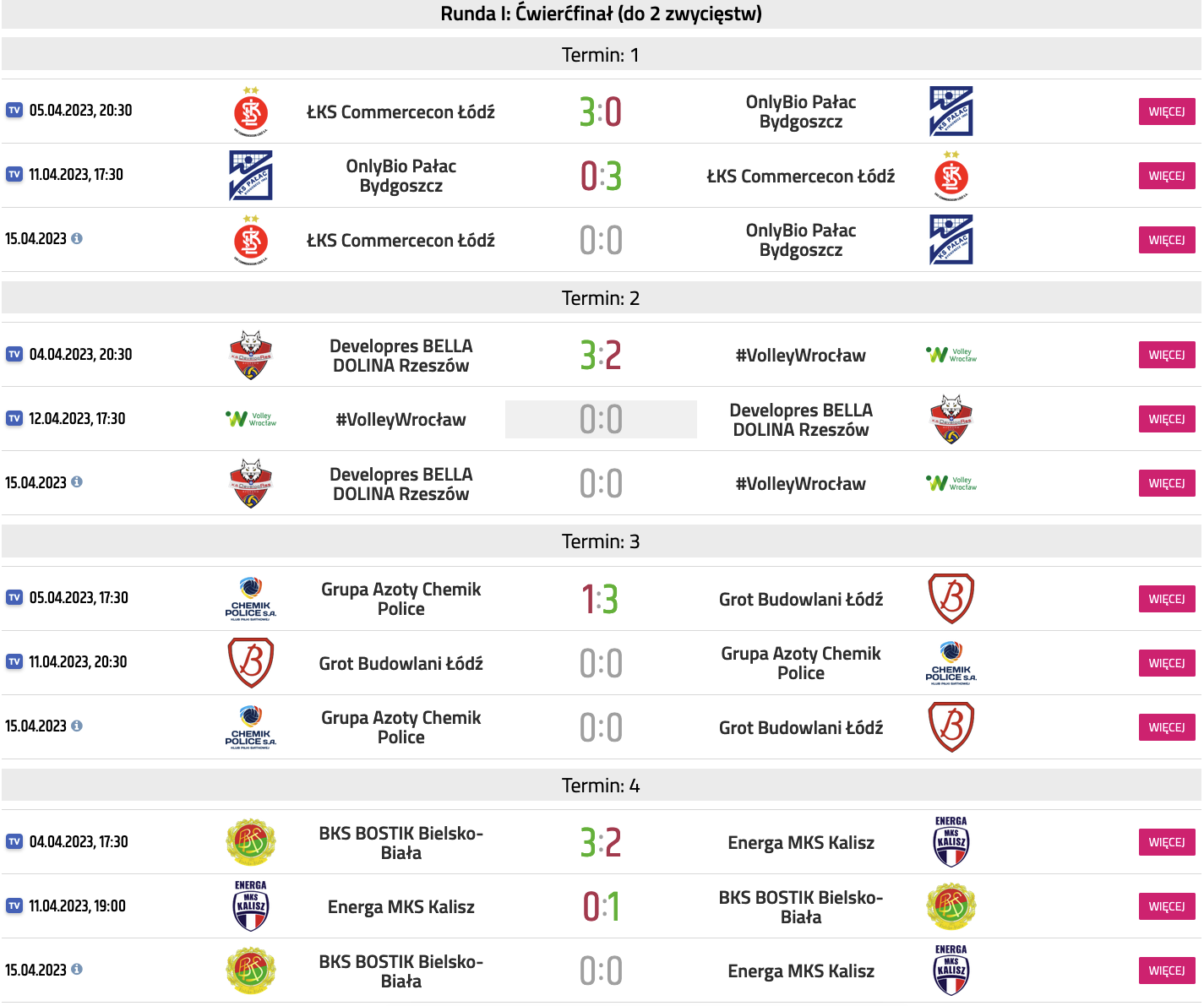This screenshot has width=1204, height=1006.
Task: Open Więcej for ŁKS 3:0 Pałac match
Action: [x=1166, y=111]
